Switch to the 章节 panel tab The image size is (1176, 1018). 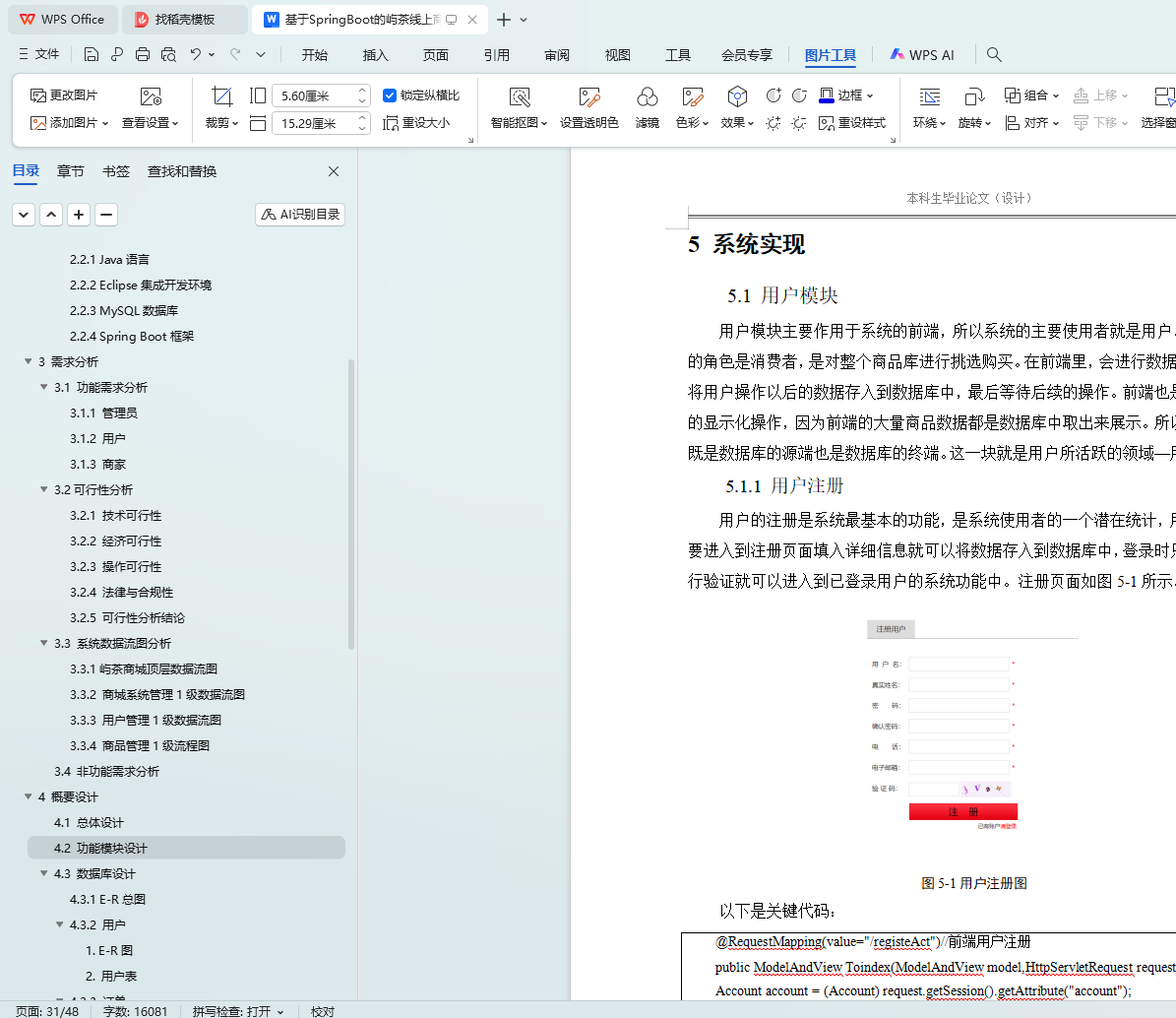pos(71,171)
